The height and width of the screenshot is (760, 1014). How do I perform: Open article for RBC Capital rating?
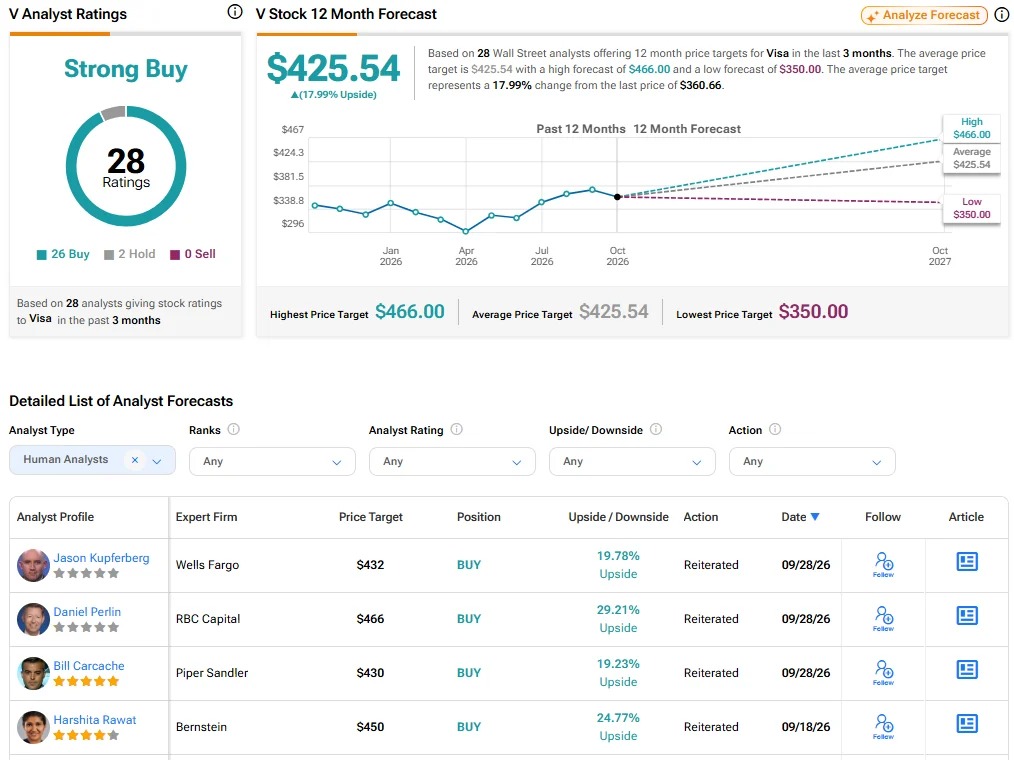pos(967,615)
